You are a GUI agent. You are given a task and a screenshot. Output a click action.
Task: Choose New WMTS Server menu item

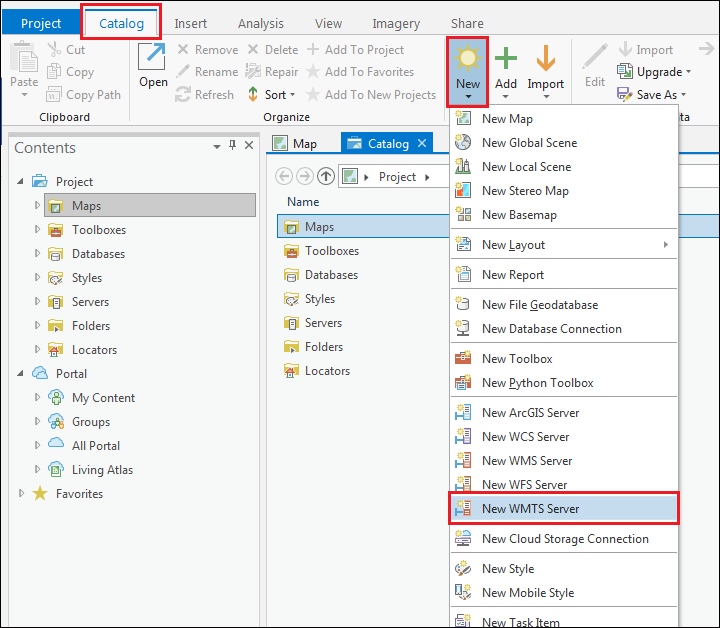pyautogui.click(x=564, y=509)
